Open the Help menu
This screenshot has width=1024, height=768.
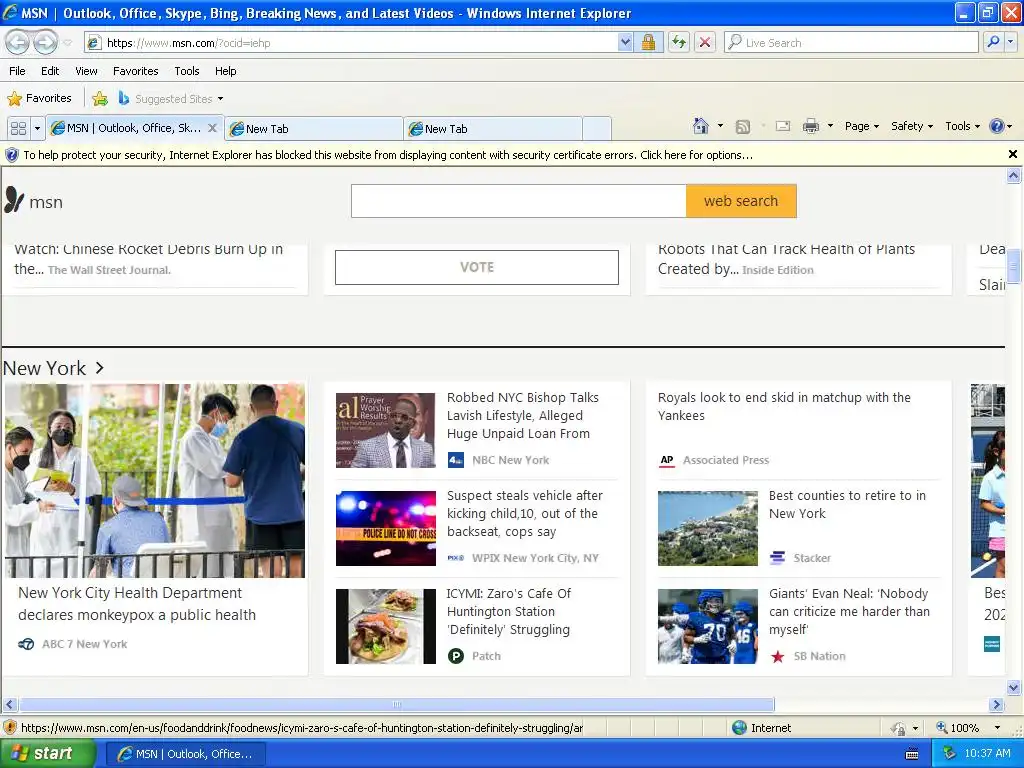[x=225, y=71]
